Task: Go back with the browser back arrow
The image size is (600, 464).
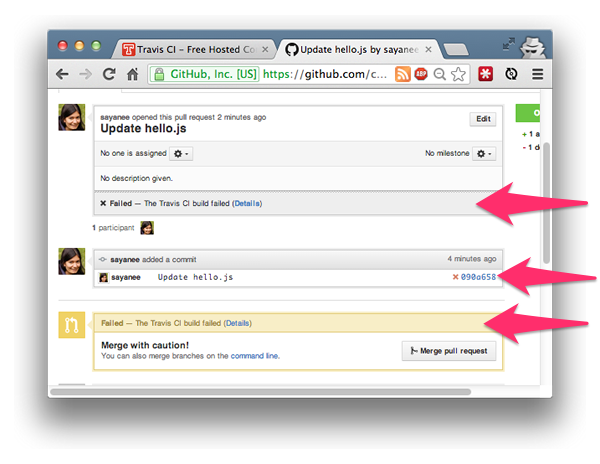Action: pyautogui.click(x=62, y=74)
